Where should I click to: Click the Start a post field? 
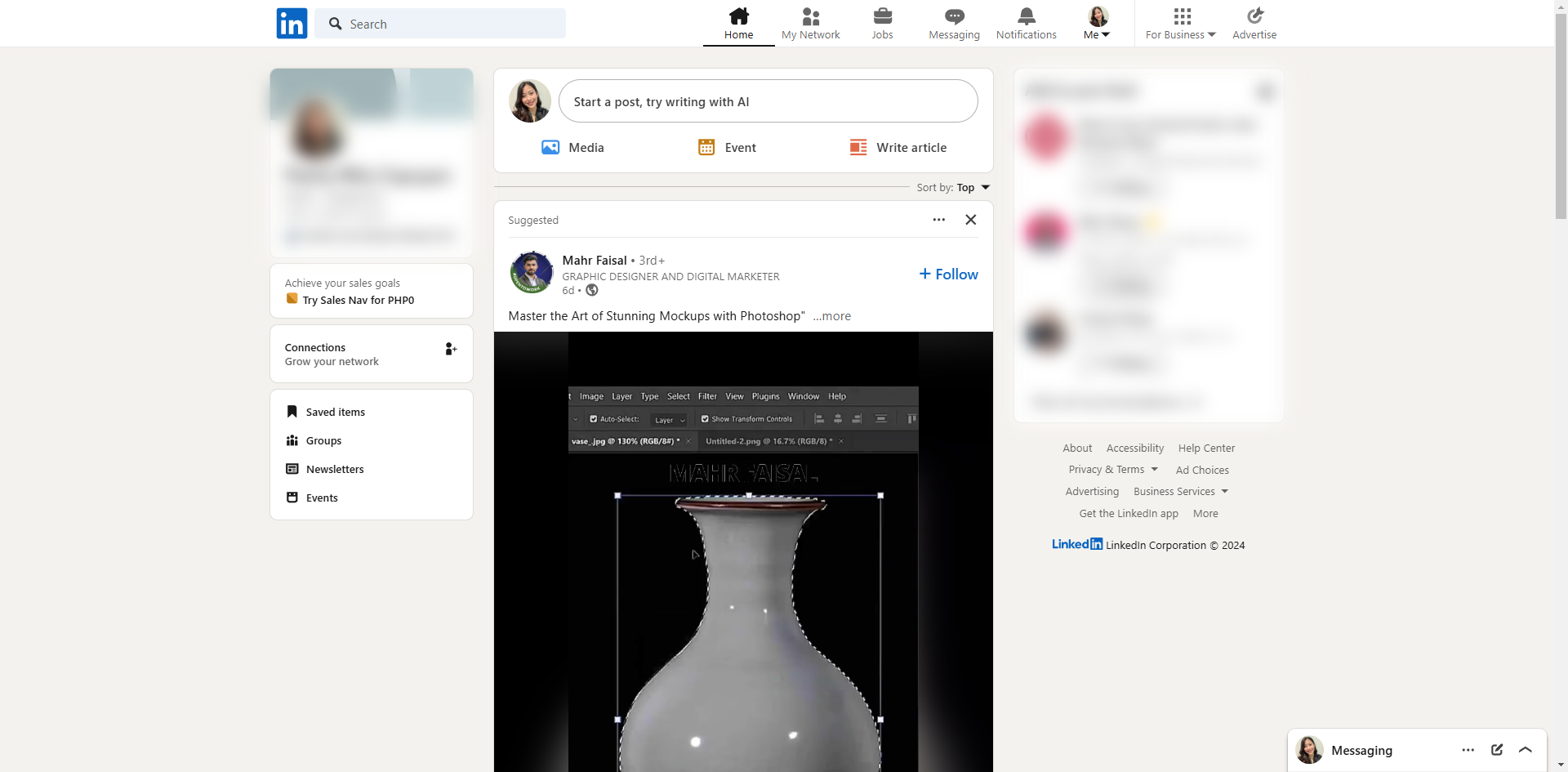pos(768,102)
